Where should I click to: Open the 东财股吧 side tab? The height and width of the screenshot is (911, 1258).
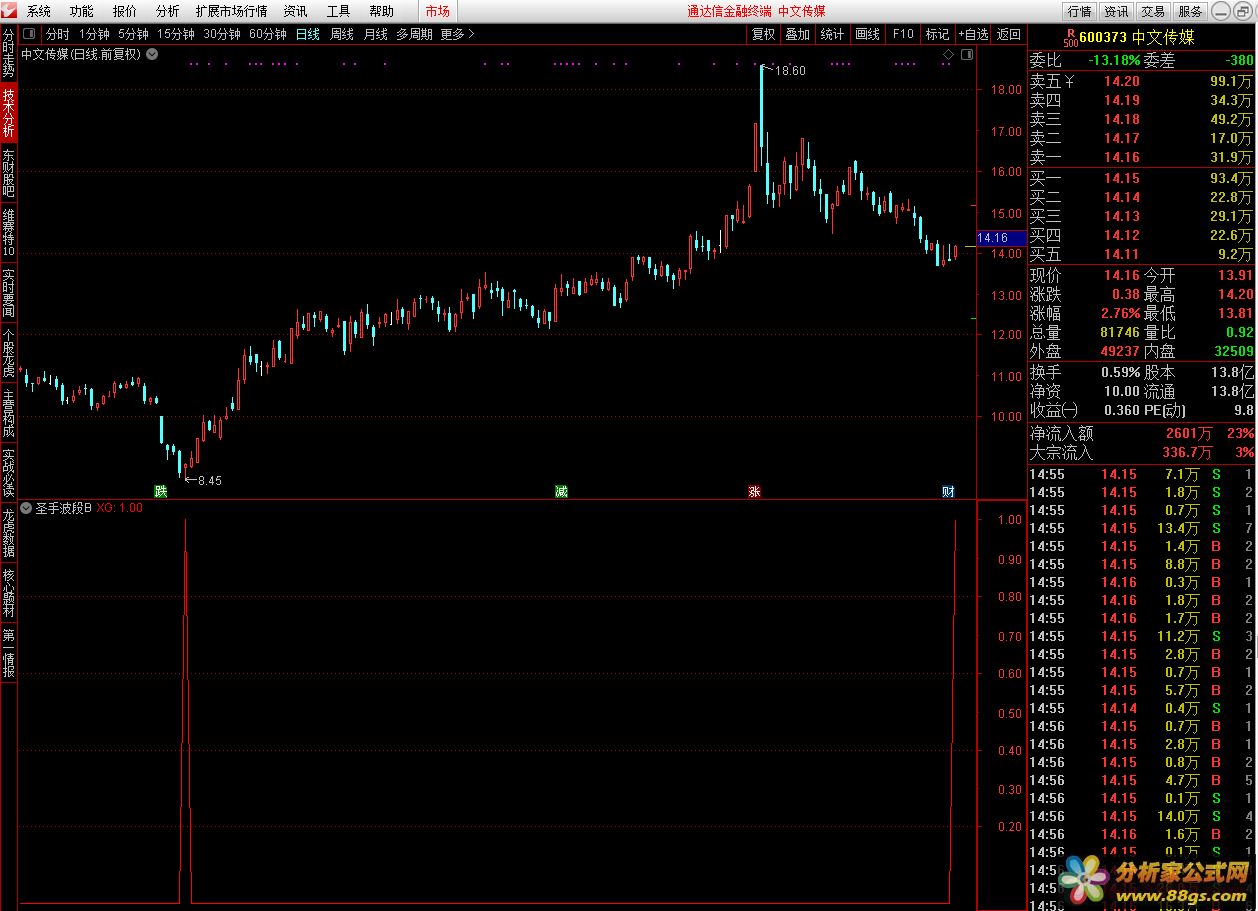tap(8, 173)
